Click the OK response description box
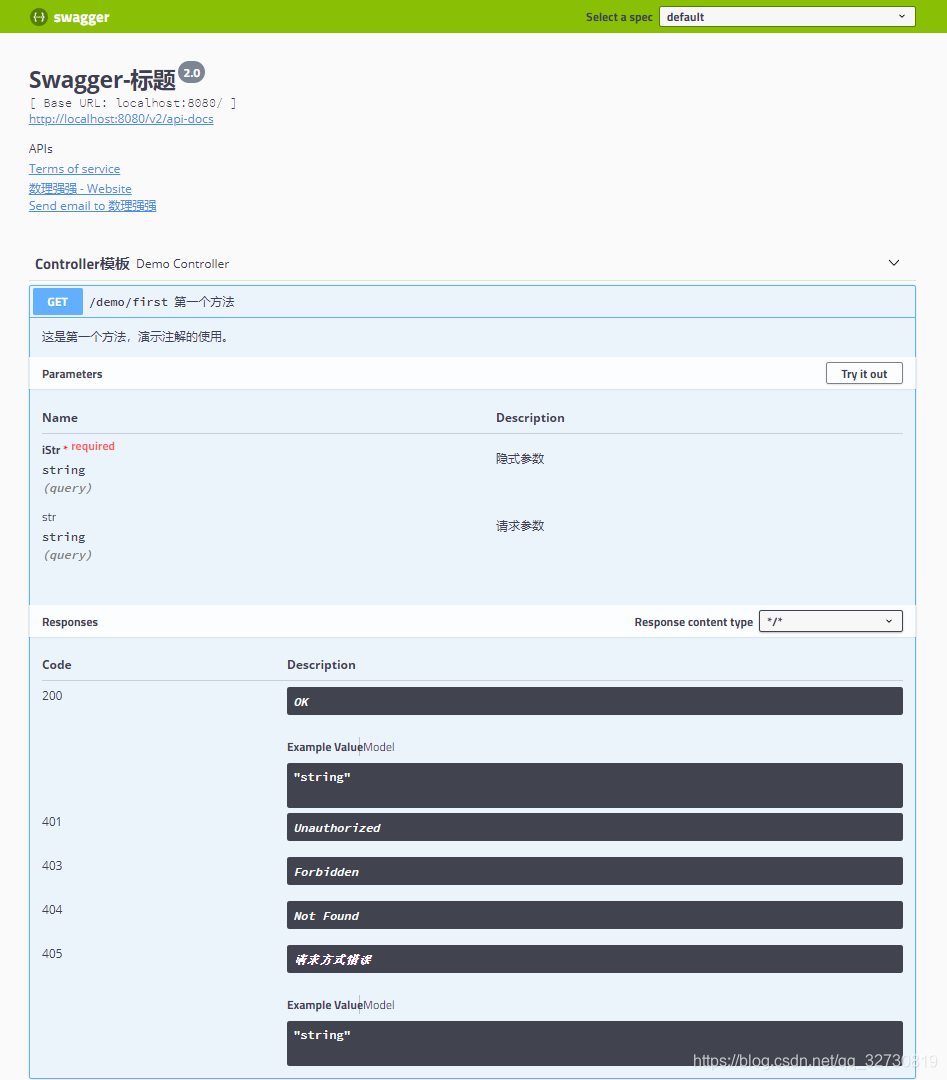Viewport: 947px width, 1080px height. tap(594, 701)
